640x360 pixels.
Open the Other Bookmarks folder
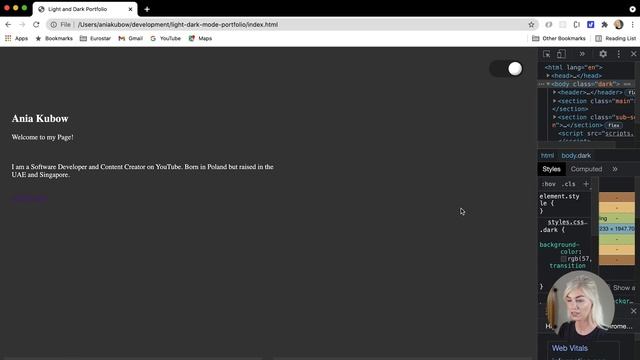tap(559, 38)
